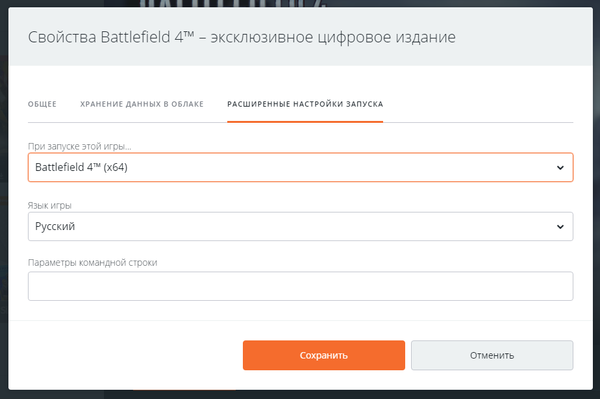
Task: Click the Язык игры label
Action: (x=50, y=205)
